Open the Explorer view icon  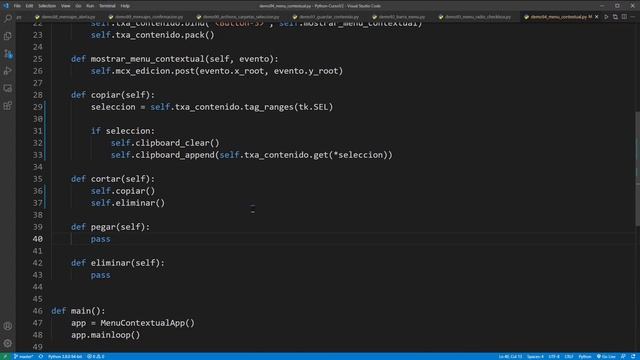pyautogui.click(x=7, y=36)
